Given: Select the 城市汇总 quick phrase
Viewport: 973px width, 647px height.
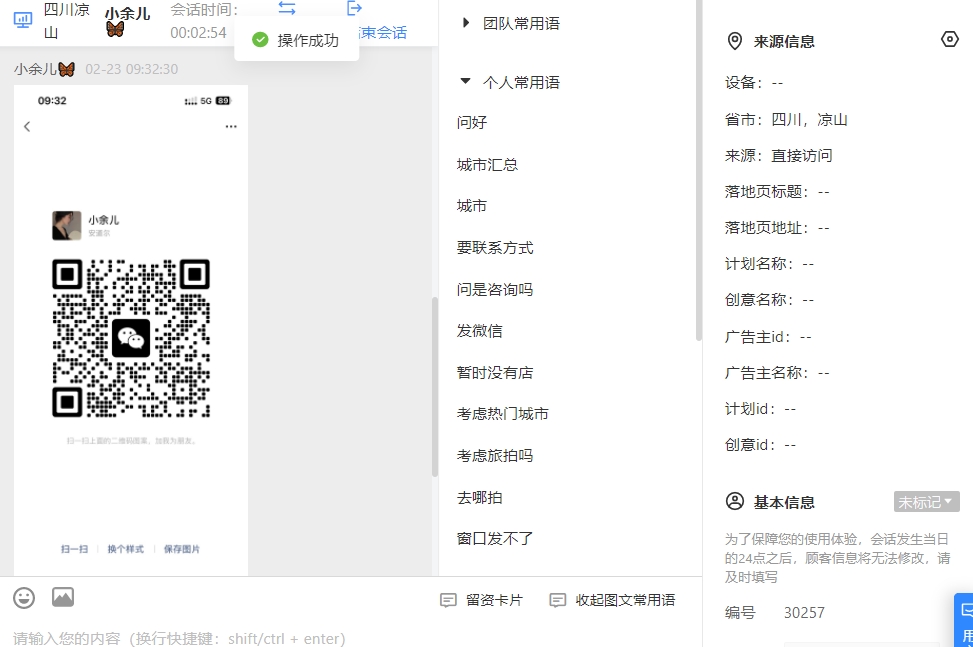Looking at the screenshot, I should click(x=487, y=164).
